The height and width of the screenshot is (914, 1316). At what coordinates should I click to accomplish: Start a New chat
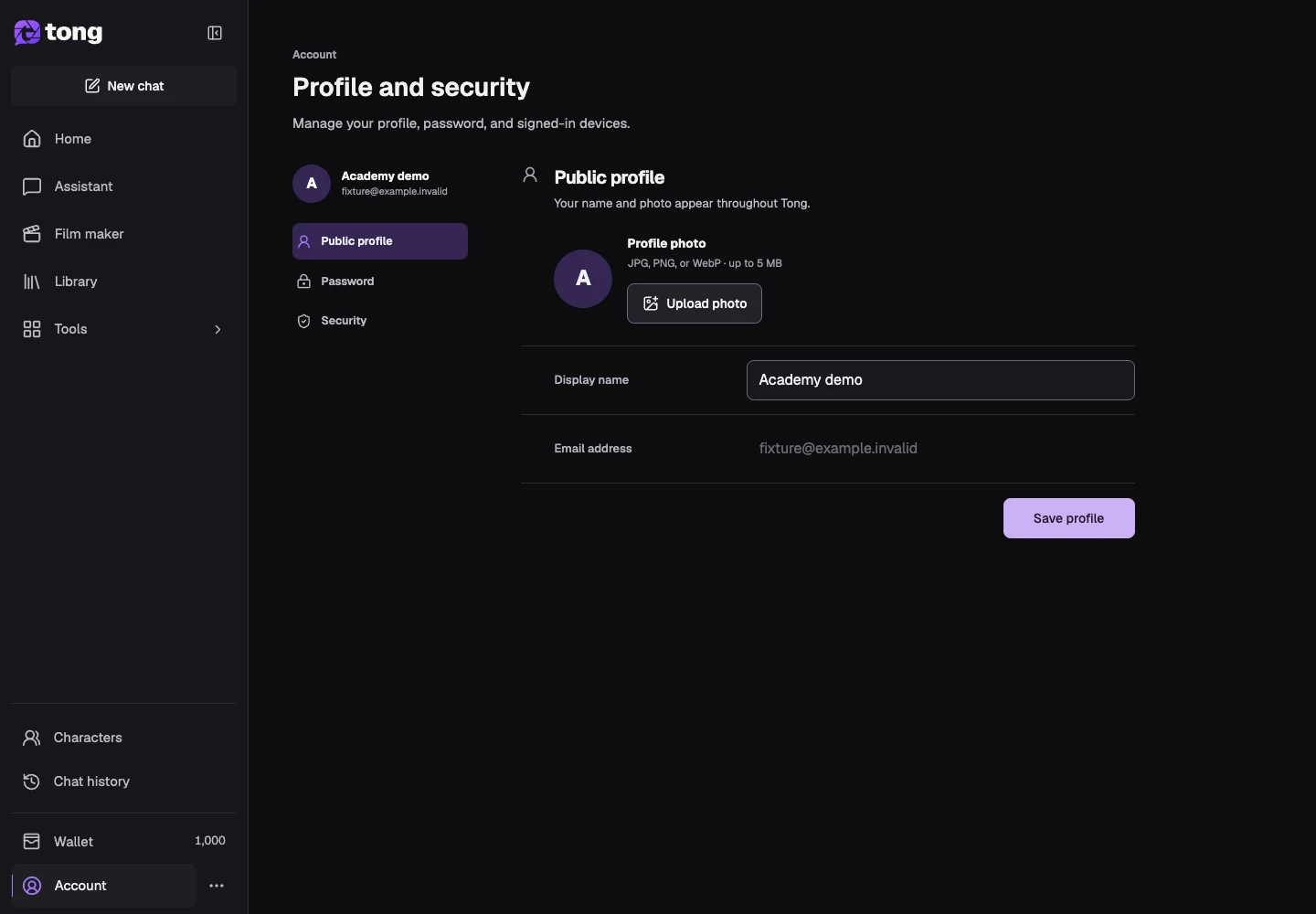(x=124, y=86)
